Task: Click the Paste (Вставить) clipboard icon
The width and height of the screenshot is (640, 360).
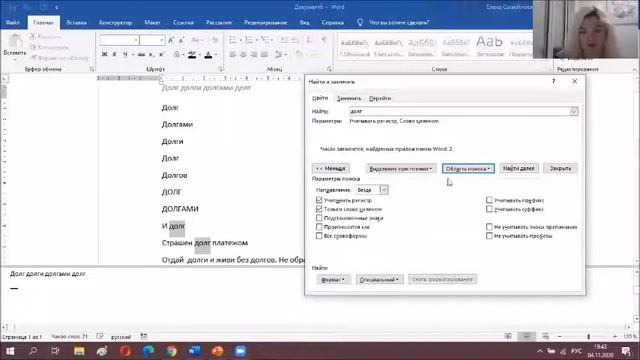Action: click(x=15, y=42)
